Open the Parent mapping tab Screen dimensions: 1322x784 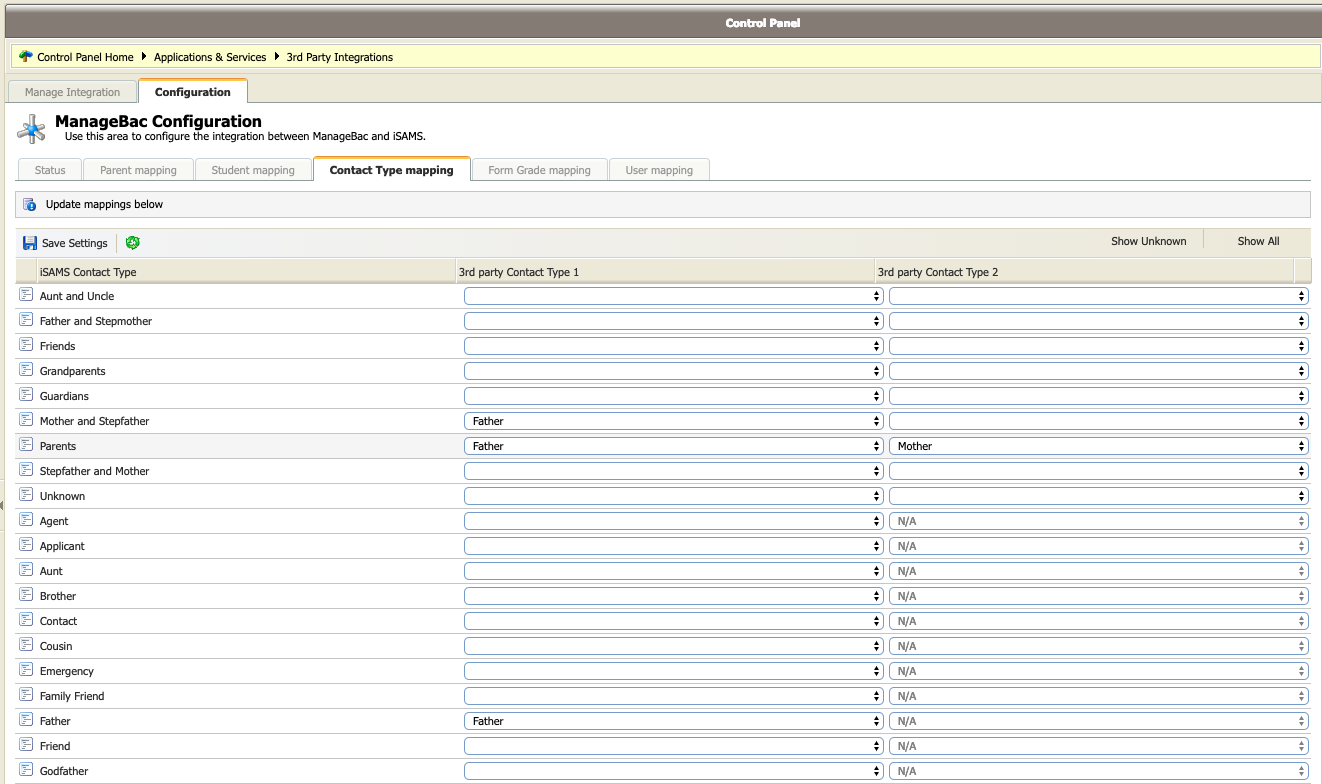pyautogui.click(x=138, y=170)
